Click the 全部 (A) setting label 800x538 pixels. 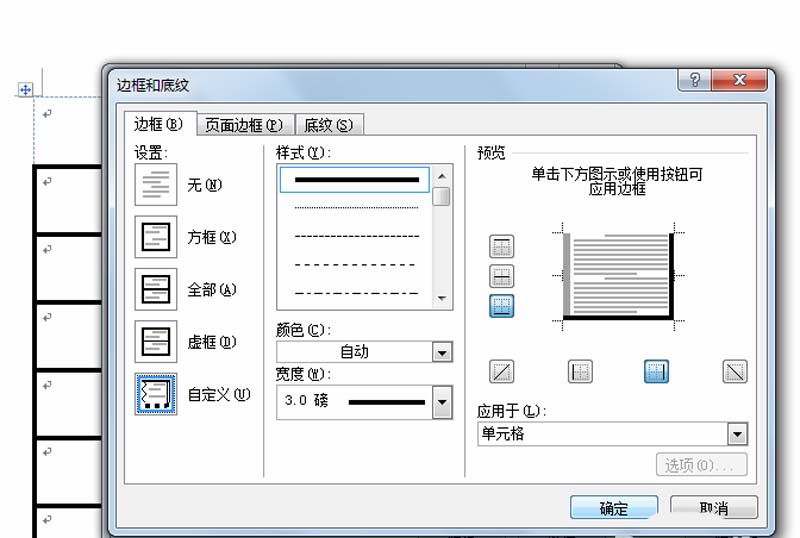212,290
